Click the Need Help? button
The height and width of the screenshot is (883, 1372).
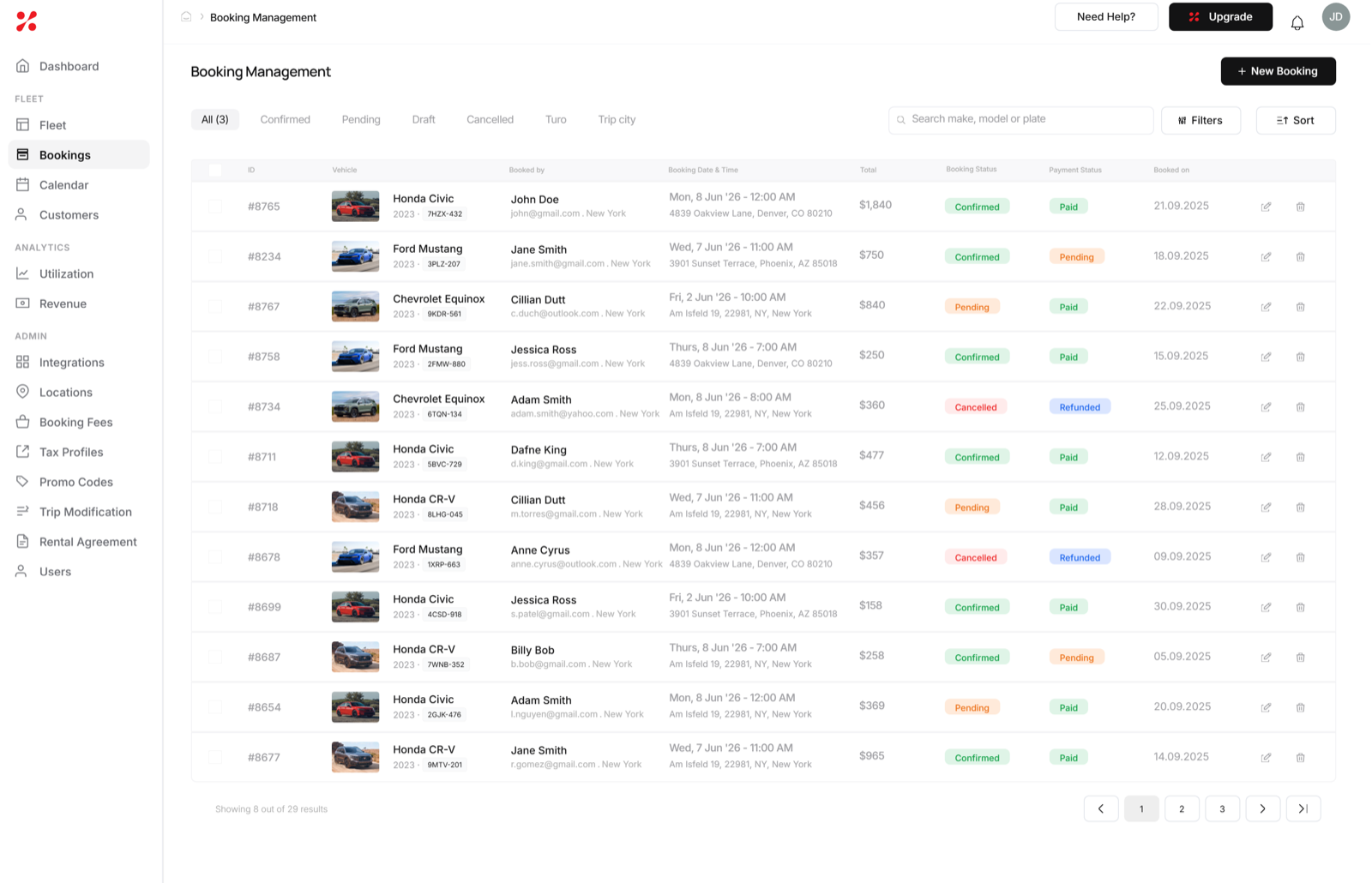coord(1106,17)
